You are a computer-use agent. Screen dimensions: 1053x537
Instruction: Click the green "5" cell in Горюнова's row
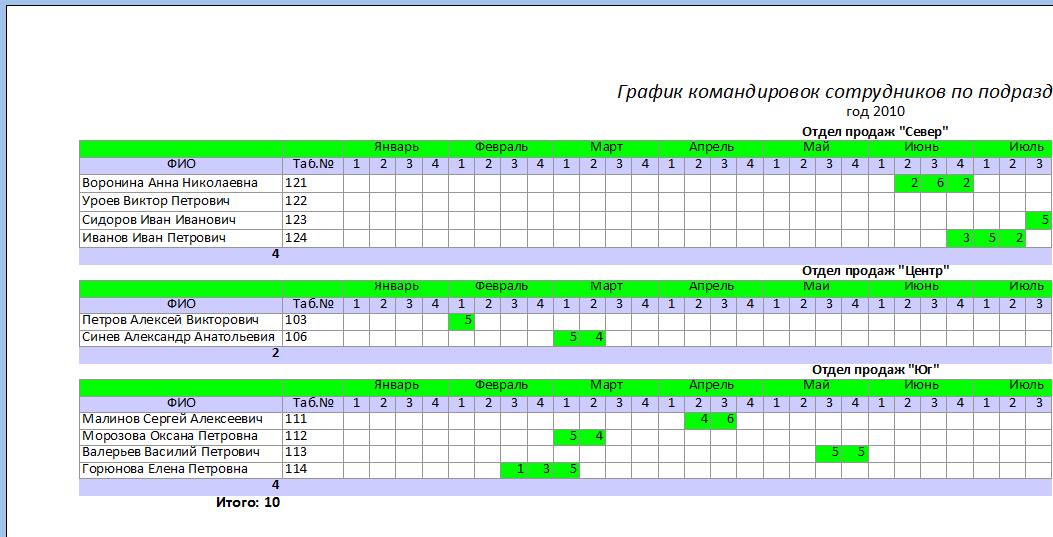[566, 469]
